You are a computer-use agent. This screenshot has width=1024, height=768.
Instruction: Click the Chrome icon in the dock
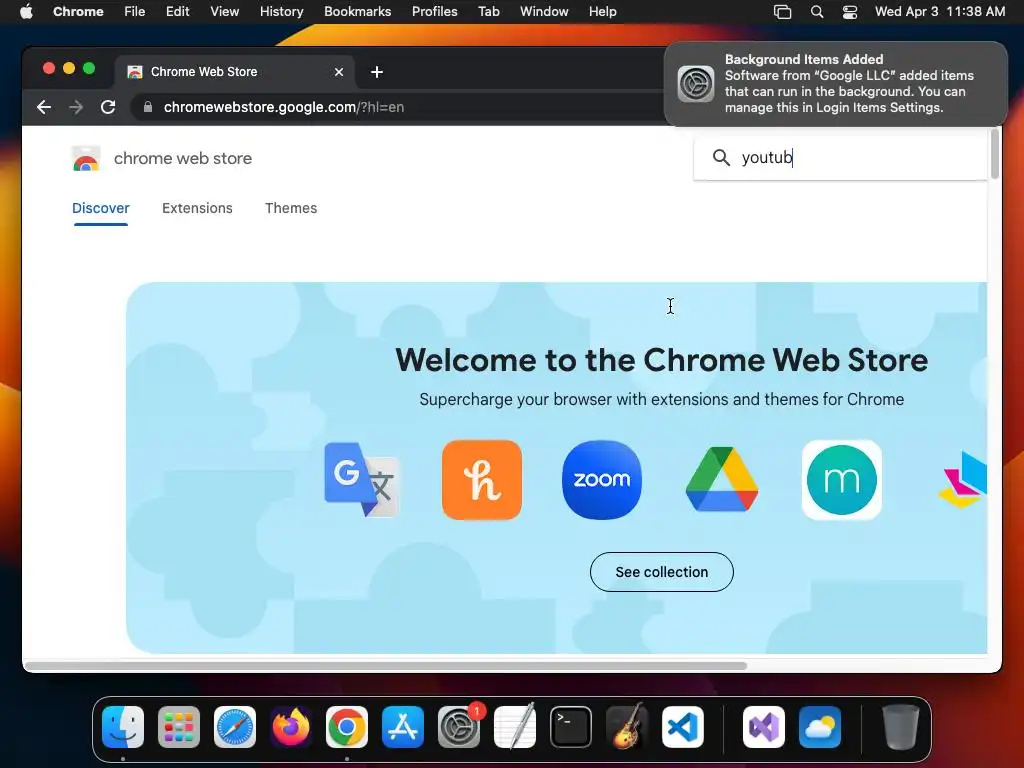pos(347,727)
